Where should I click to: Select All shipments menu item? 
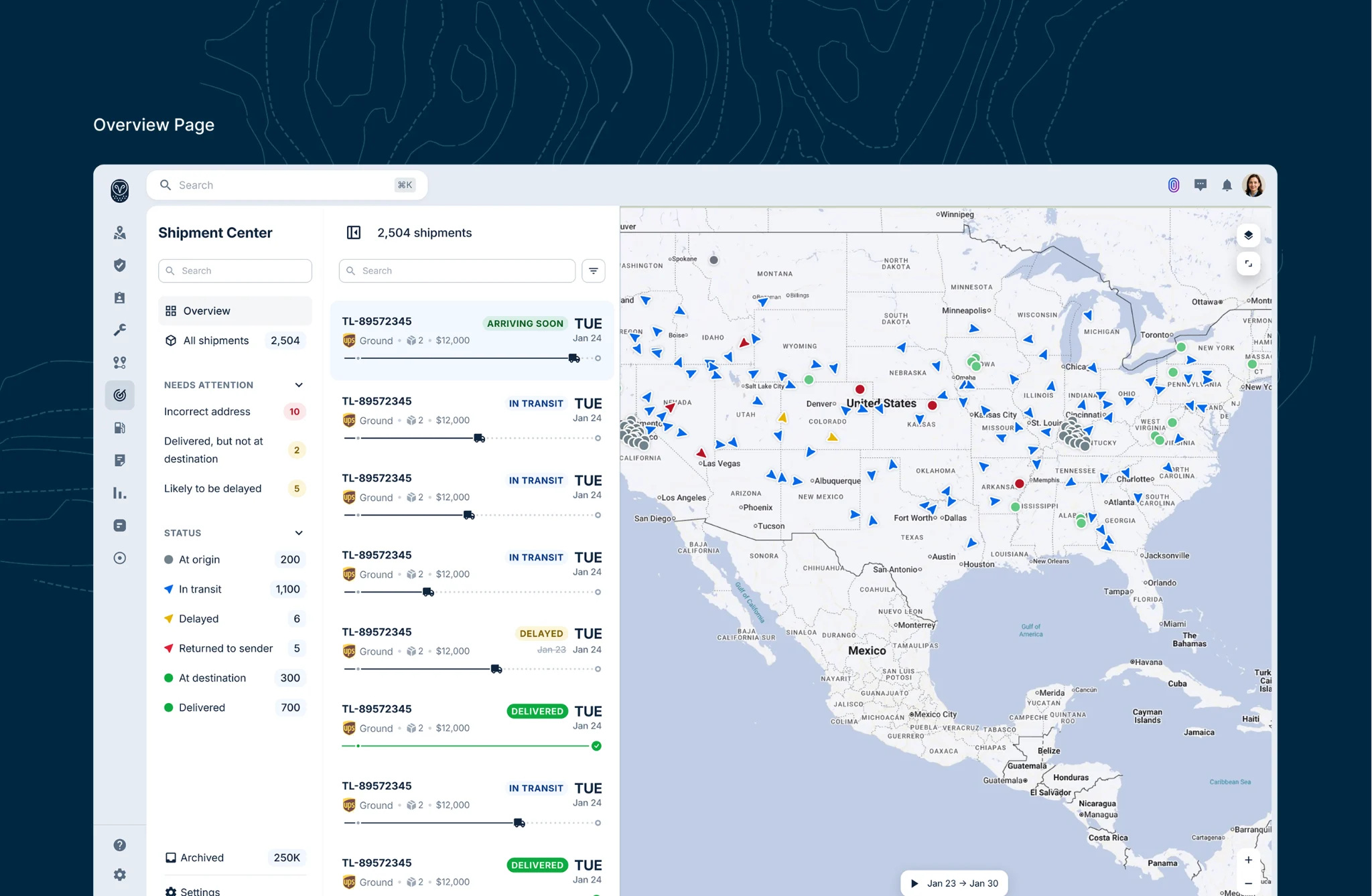click(x=234, y=340)
